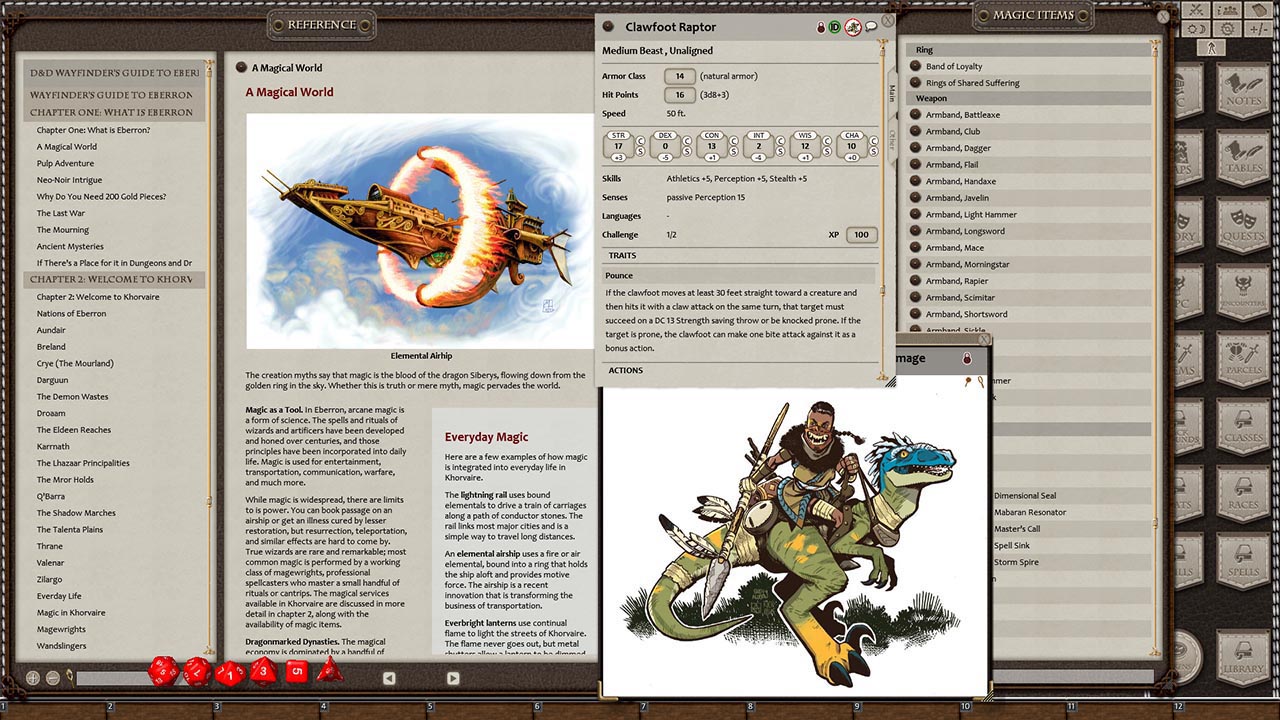Roll the red d20 die
1280x720 pixels.
(162, 672)
